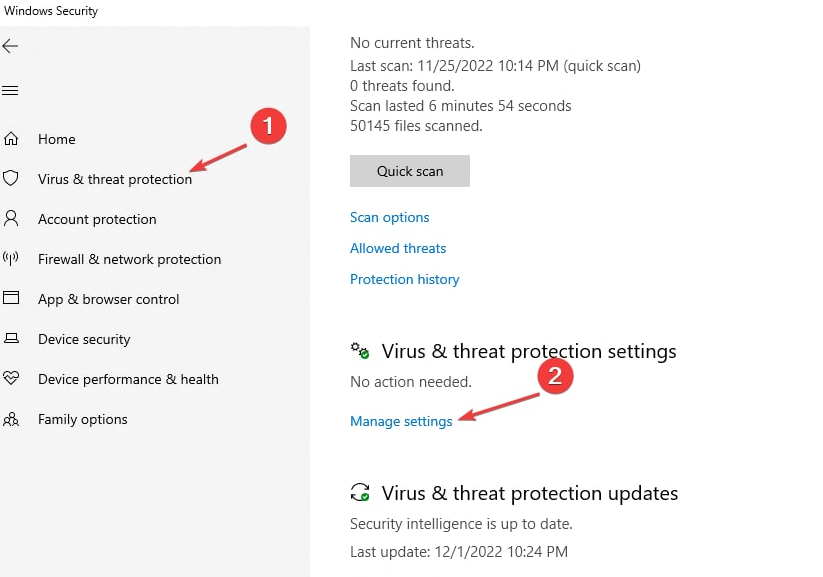Click the shield icon for virus protection

pos(10,178)
